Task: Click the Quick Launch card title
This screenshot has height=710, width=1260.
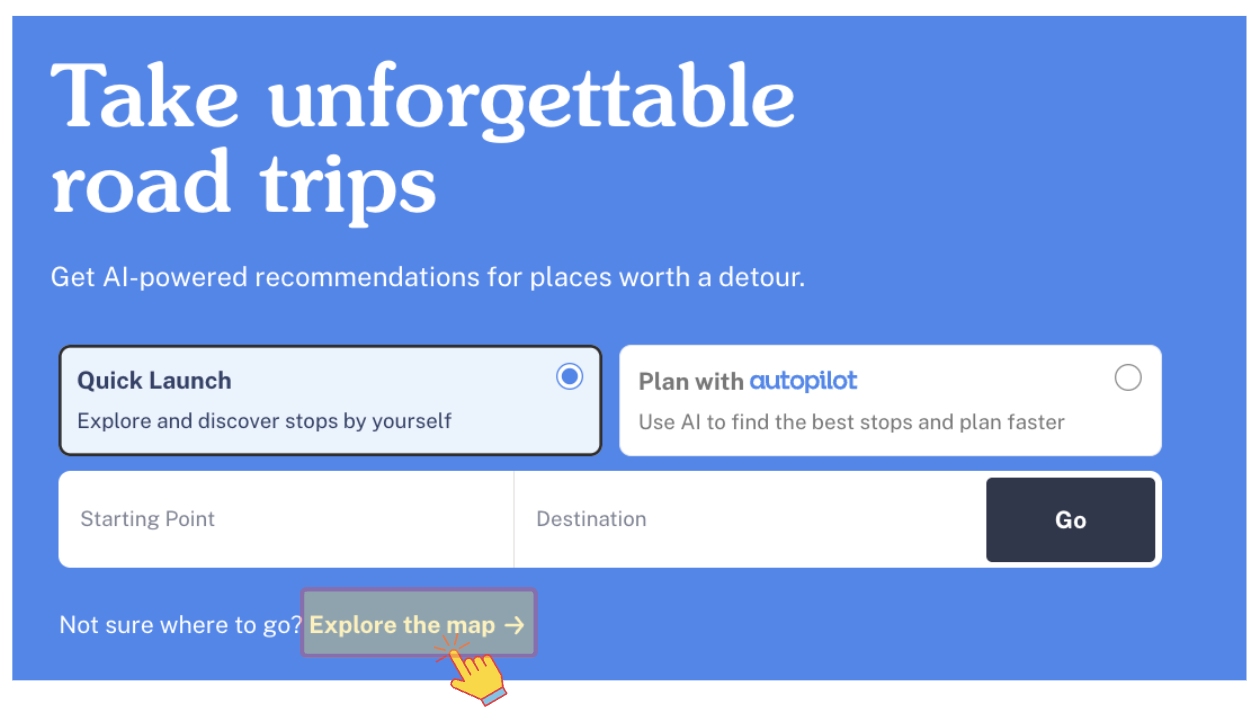Action: pos(154,381)
